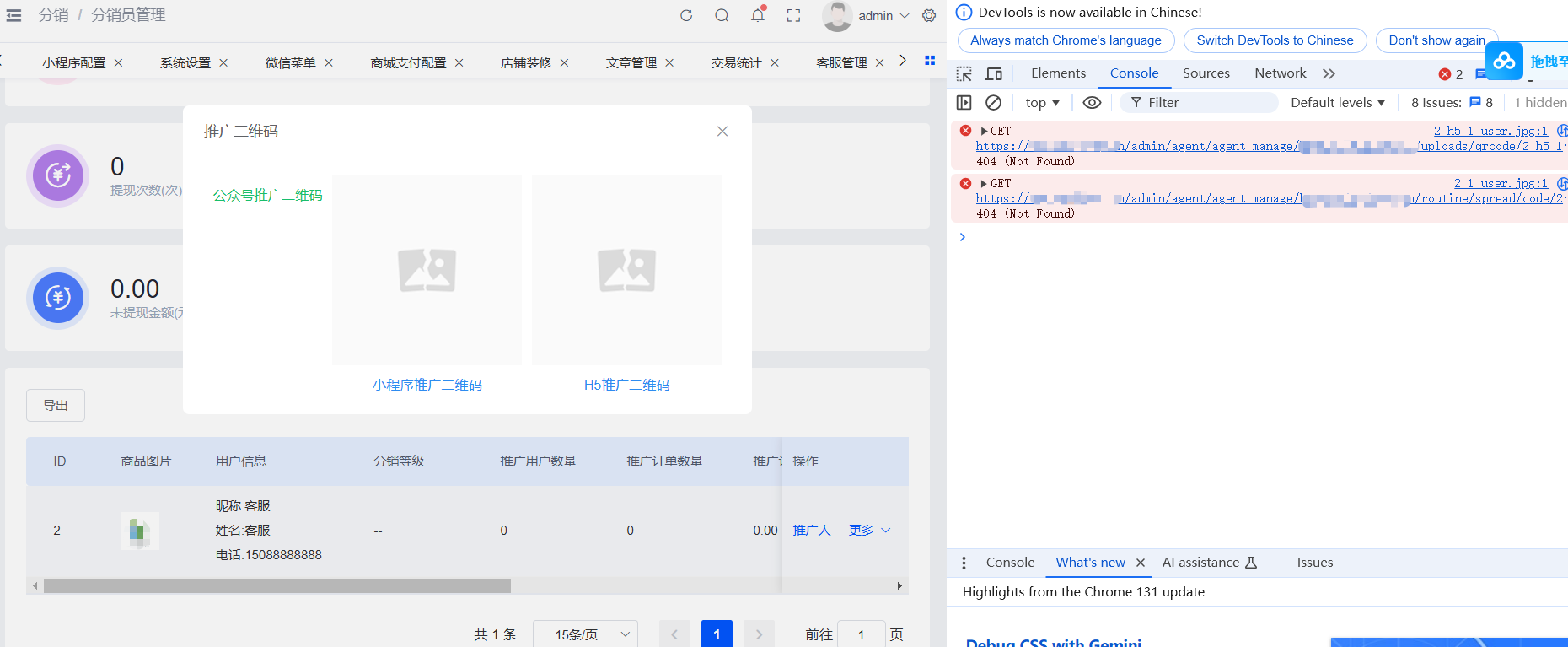
Task: Expand the 更多 dropdown in row 2
Action: click(x=869, y=530)
